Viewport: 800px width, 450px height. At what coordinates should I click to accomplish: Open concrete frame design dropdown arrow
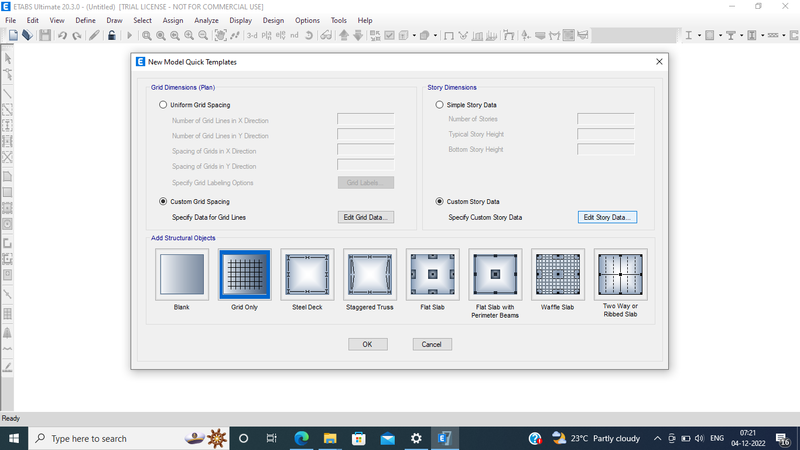pos(720,35)
